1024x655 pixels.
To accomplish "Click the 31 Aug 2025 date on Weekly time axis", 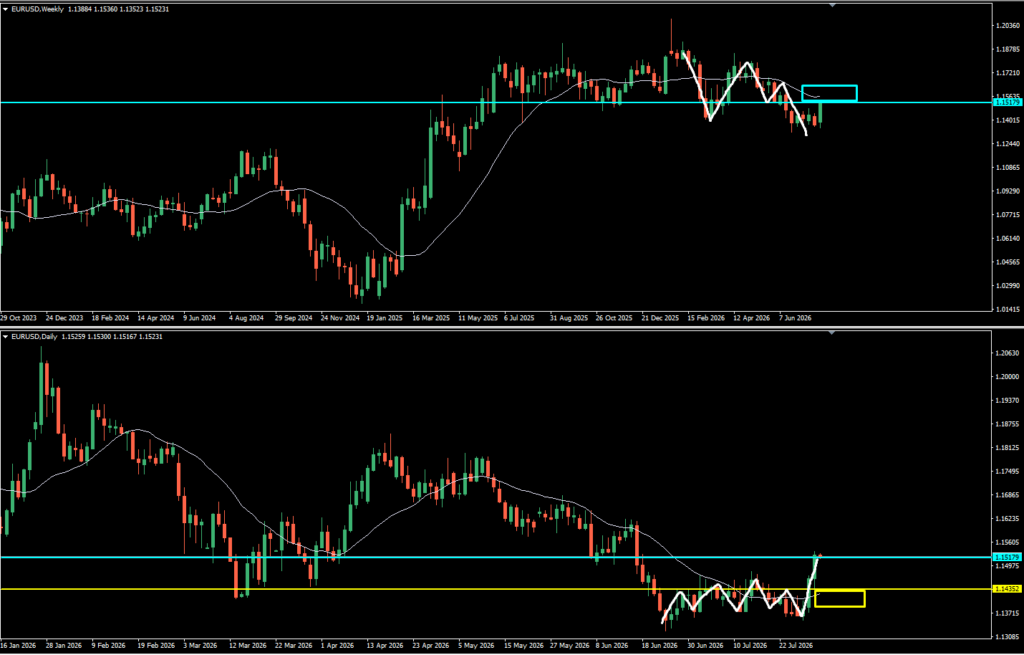I will [x=569, y=318].
